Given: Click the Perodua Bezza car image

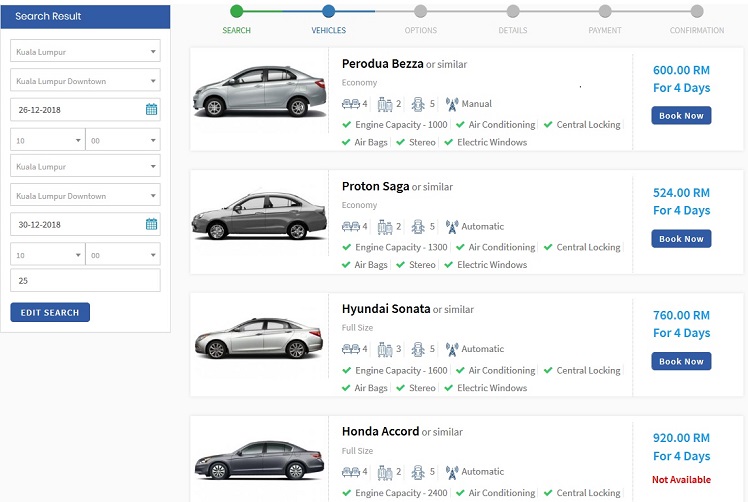Looking at the screenshot, I should [x=260, y=91].
